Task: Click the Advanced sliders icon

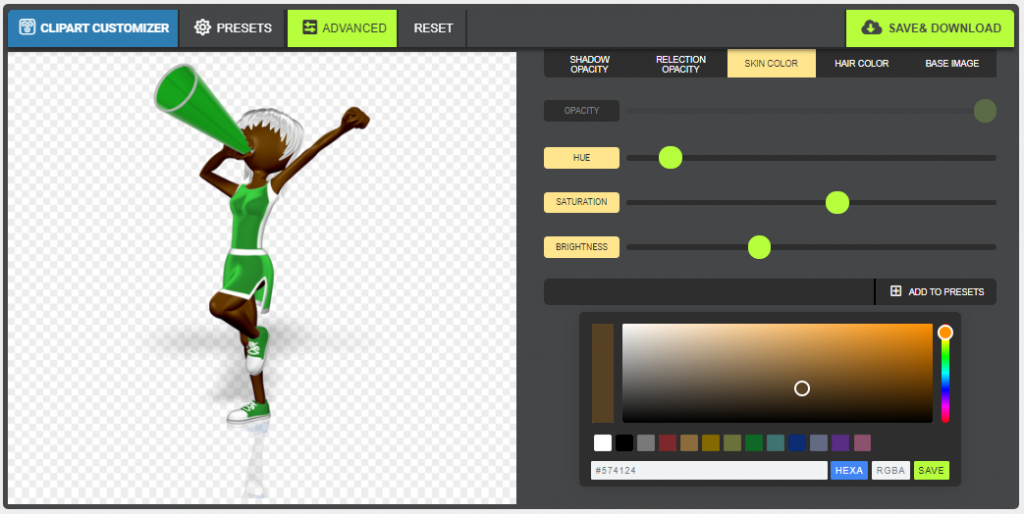Action: pos(309,28)
